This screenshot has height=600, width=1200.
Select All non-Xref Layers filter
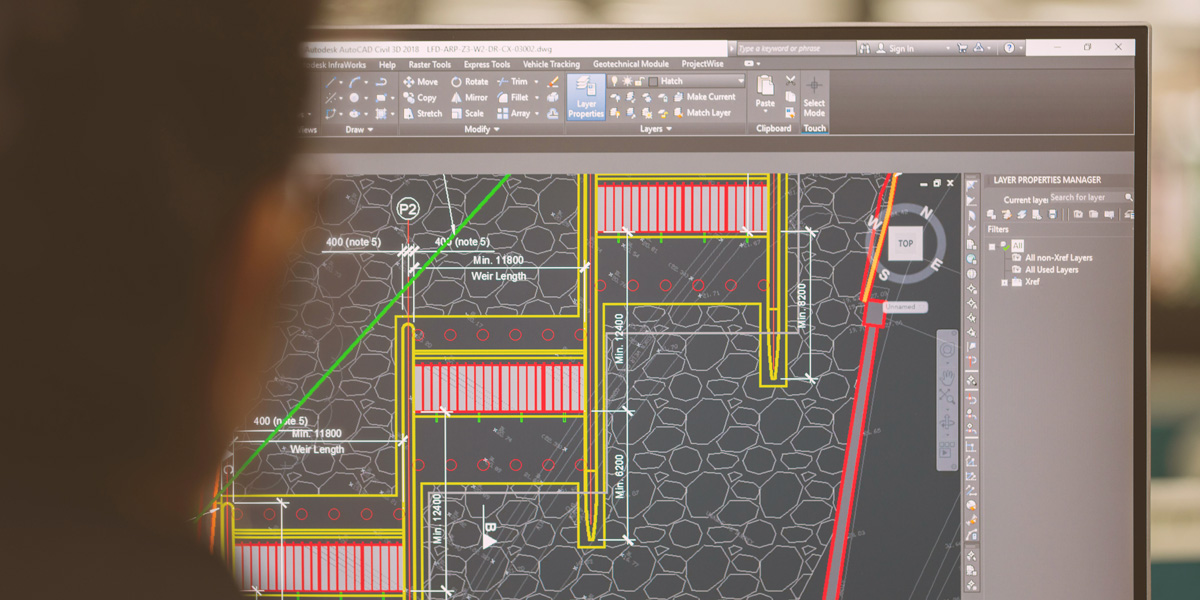(x=1059, y=258)
